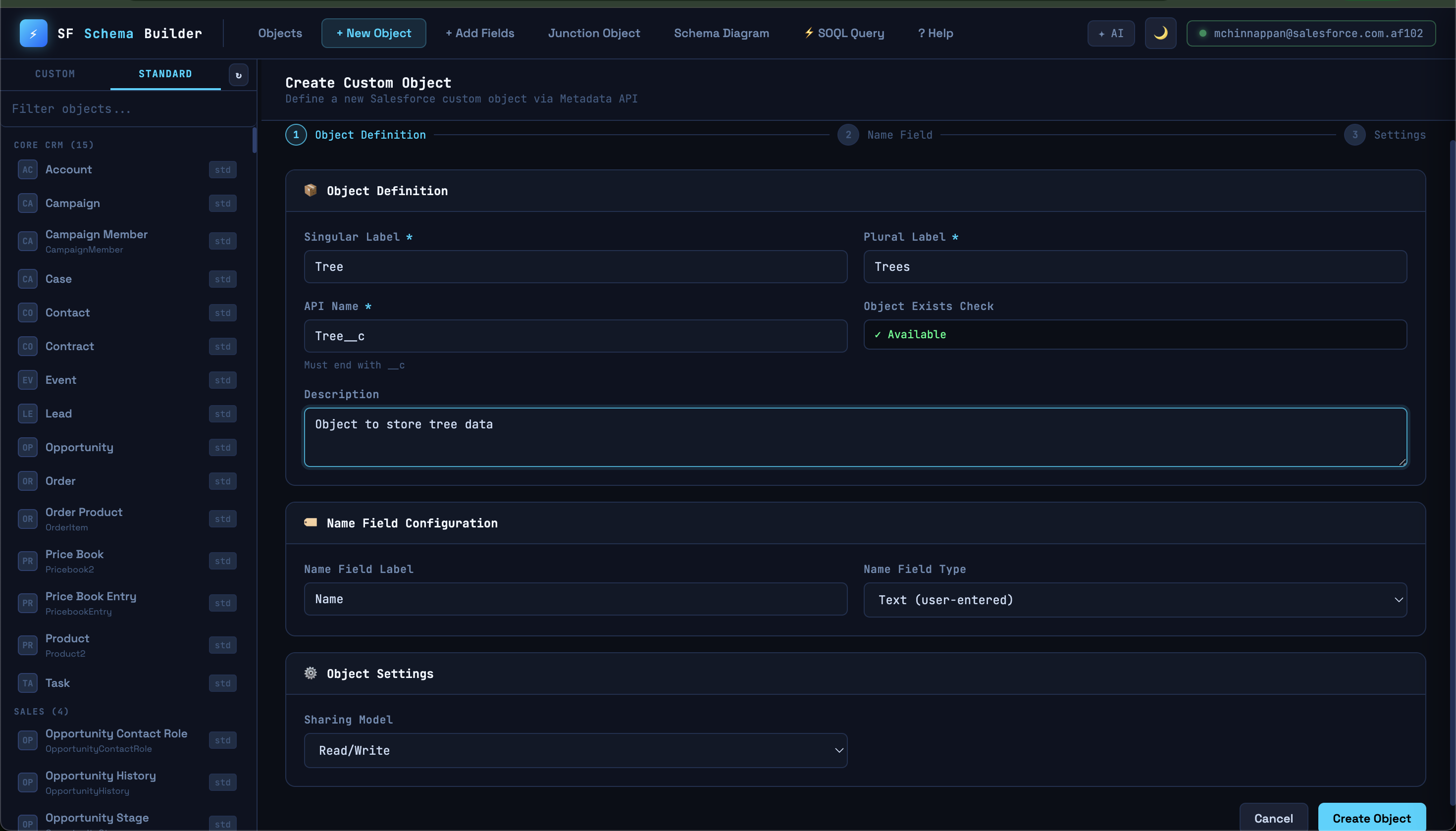The image size is (1456, 831).
Task: Click the Opportunity object OP icon
Action: 27,448
